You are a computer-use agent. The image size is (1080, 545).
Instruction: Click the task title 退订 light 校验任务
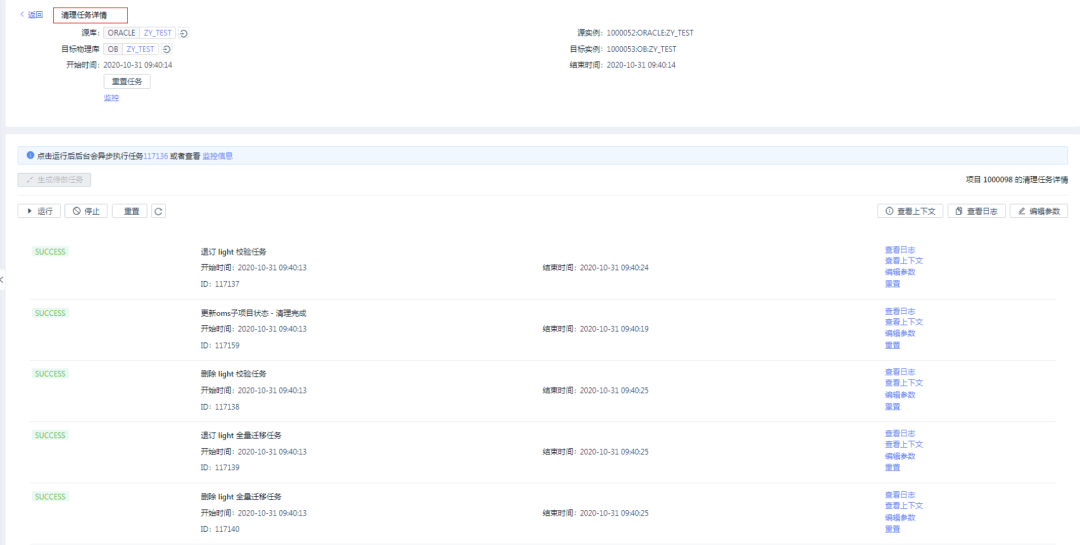(233, 252)
